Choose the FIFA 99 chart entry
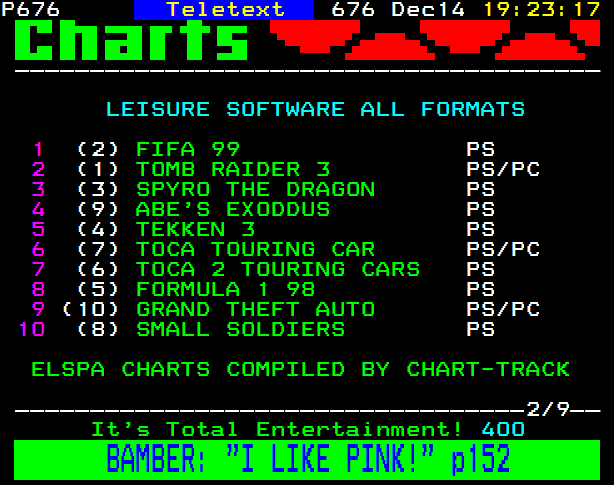 tap(188, 149)
